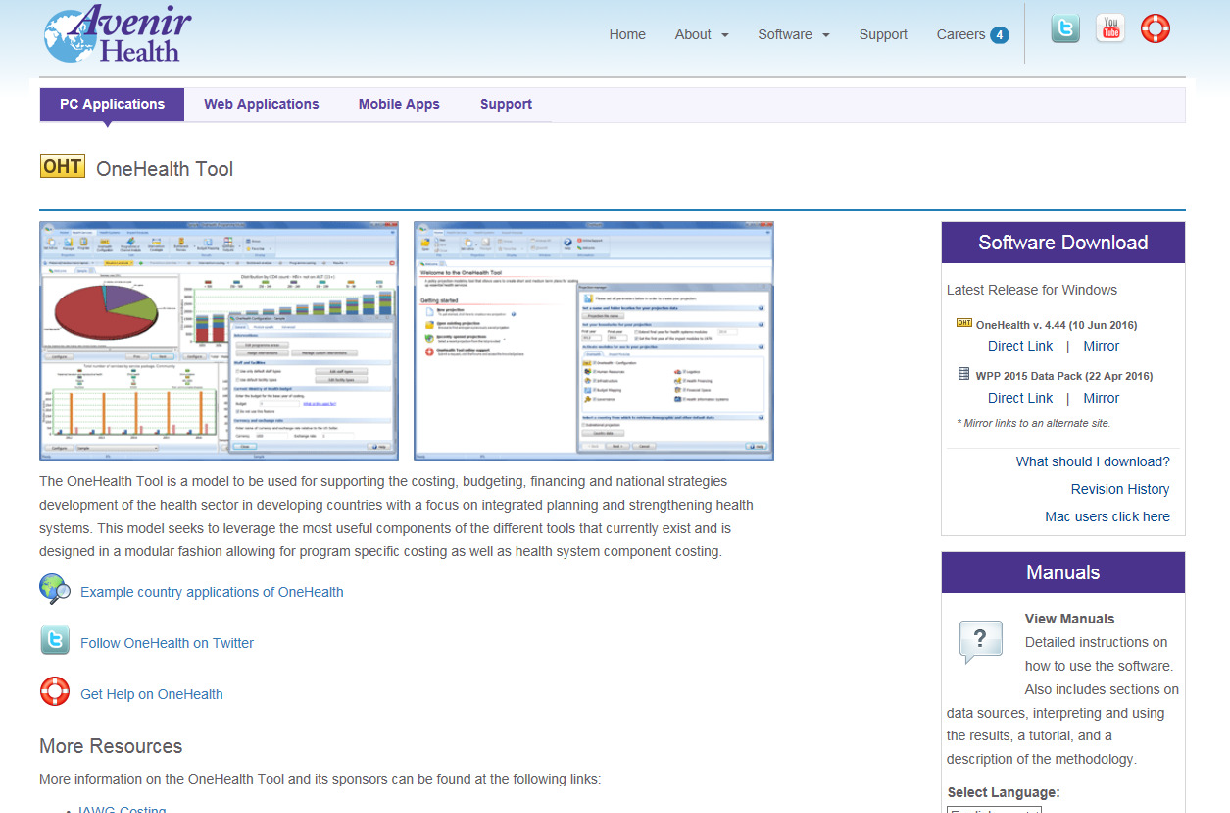Click Direct Link for OneHealth v. 4.44
The image size is (1230, 813).
pyautogui.click(x=1020, y=346)
